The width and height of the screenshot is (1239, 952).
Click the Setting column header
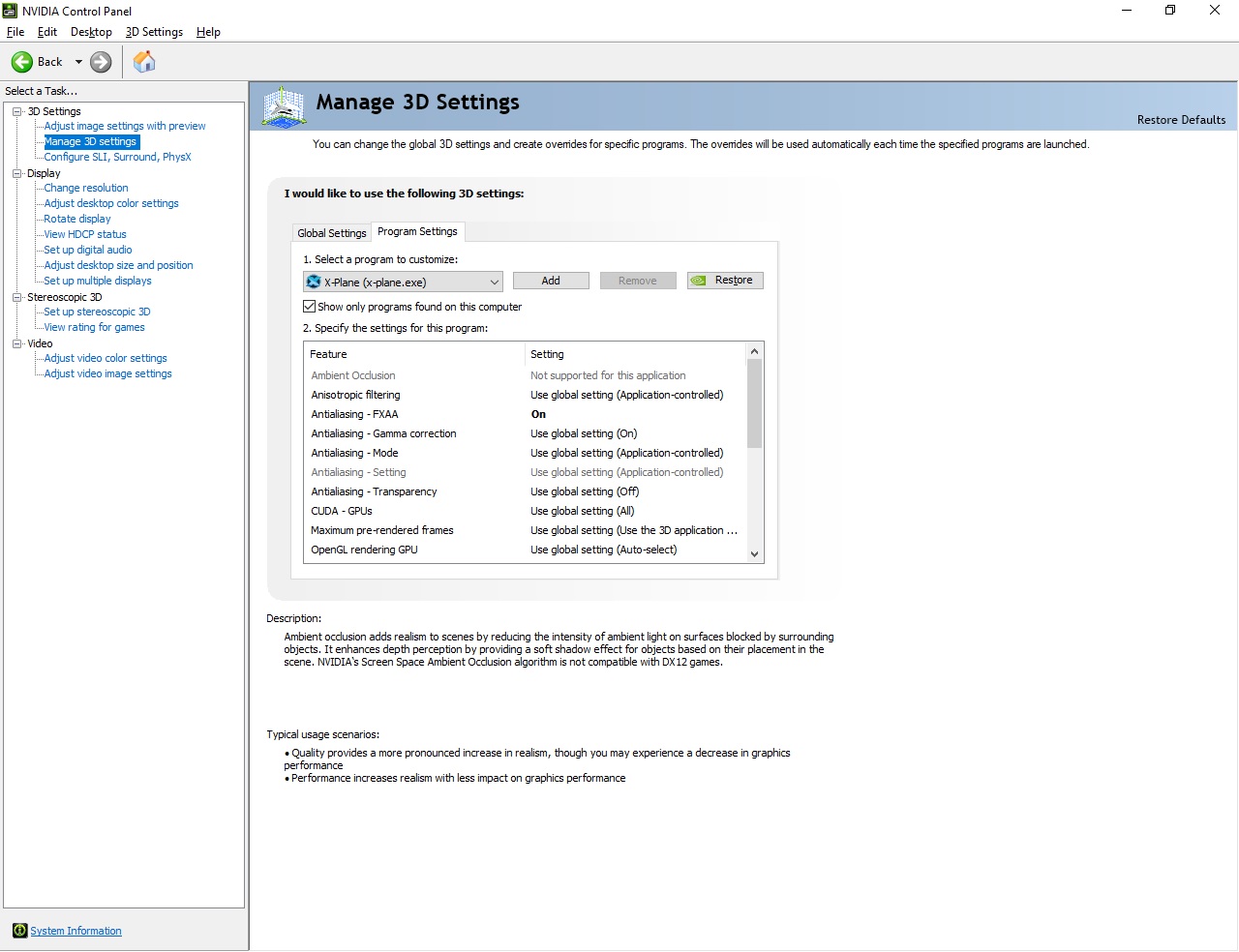click(x=635, y=354)
